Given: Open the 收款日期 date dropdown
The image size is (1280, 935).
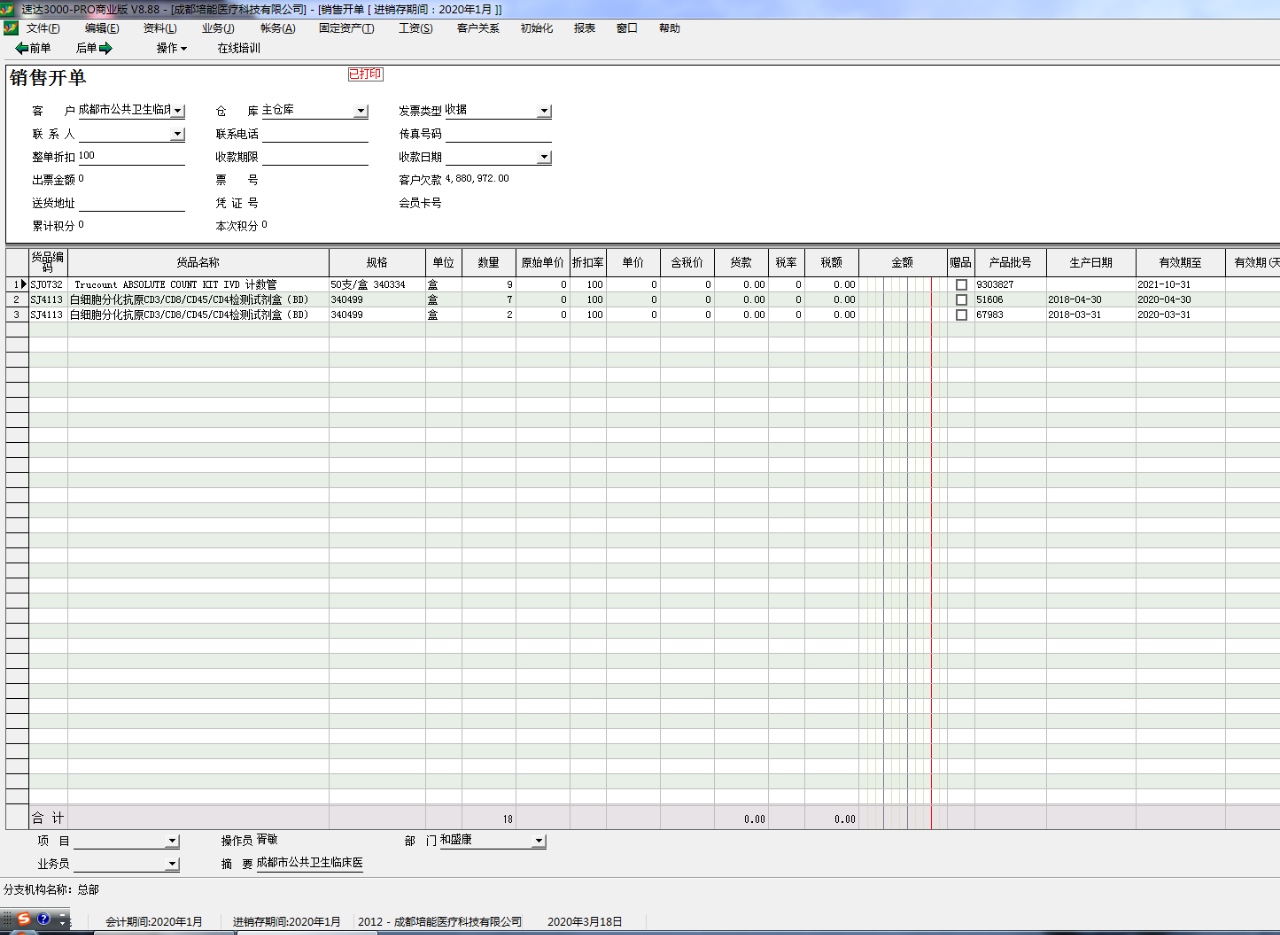Looking at the screenshot, I should coord(544,157).
